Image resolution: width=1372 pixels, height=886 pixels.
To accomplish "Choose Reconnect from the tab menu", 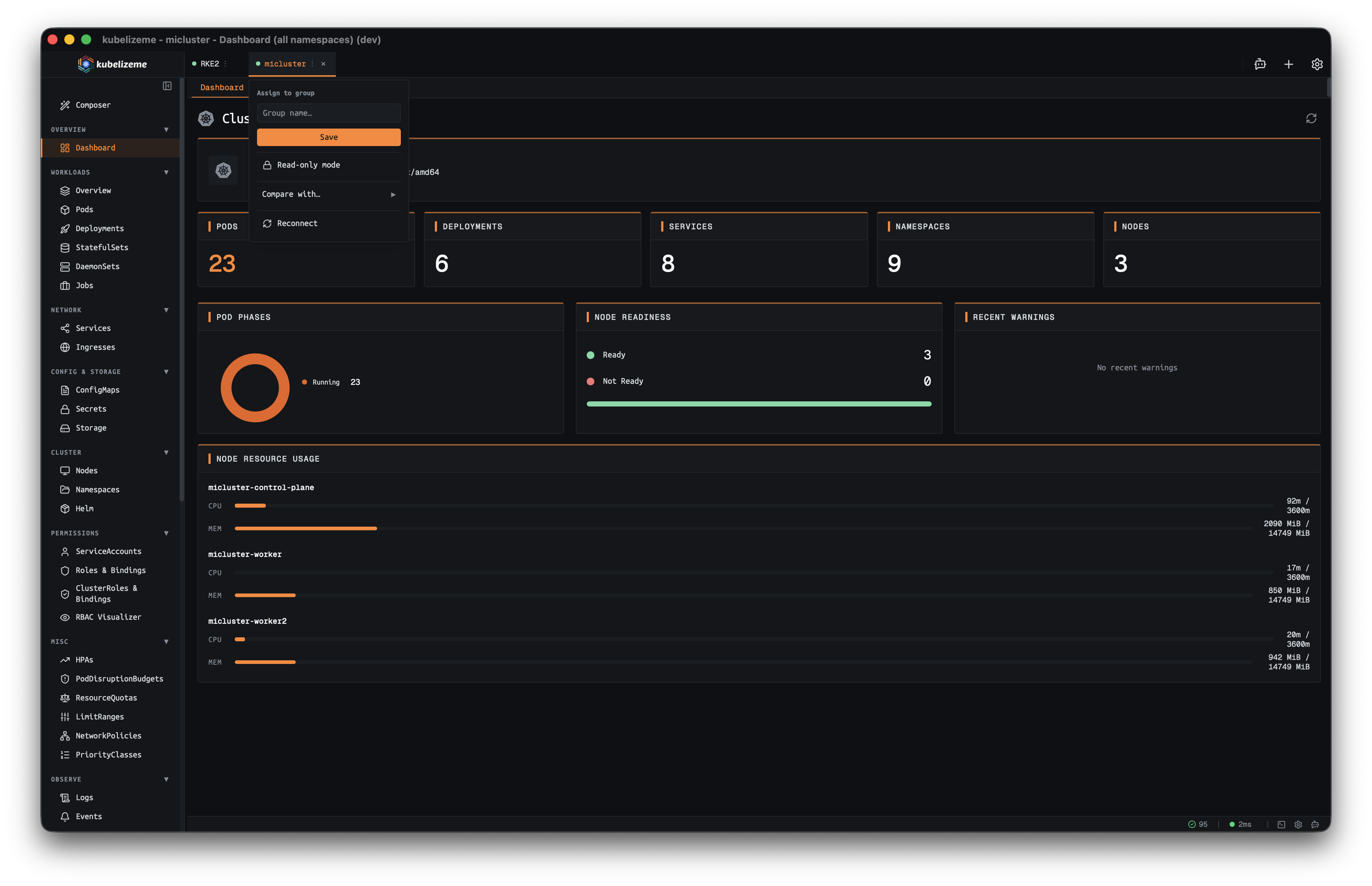I will point(329,224).
